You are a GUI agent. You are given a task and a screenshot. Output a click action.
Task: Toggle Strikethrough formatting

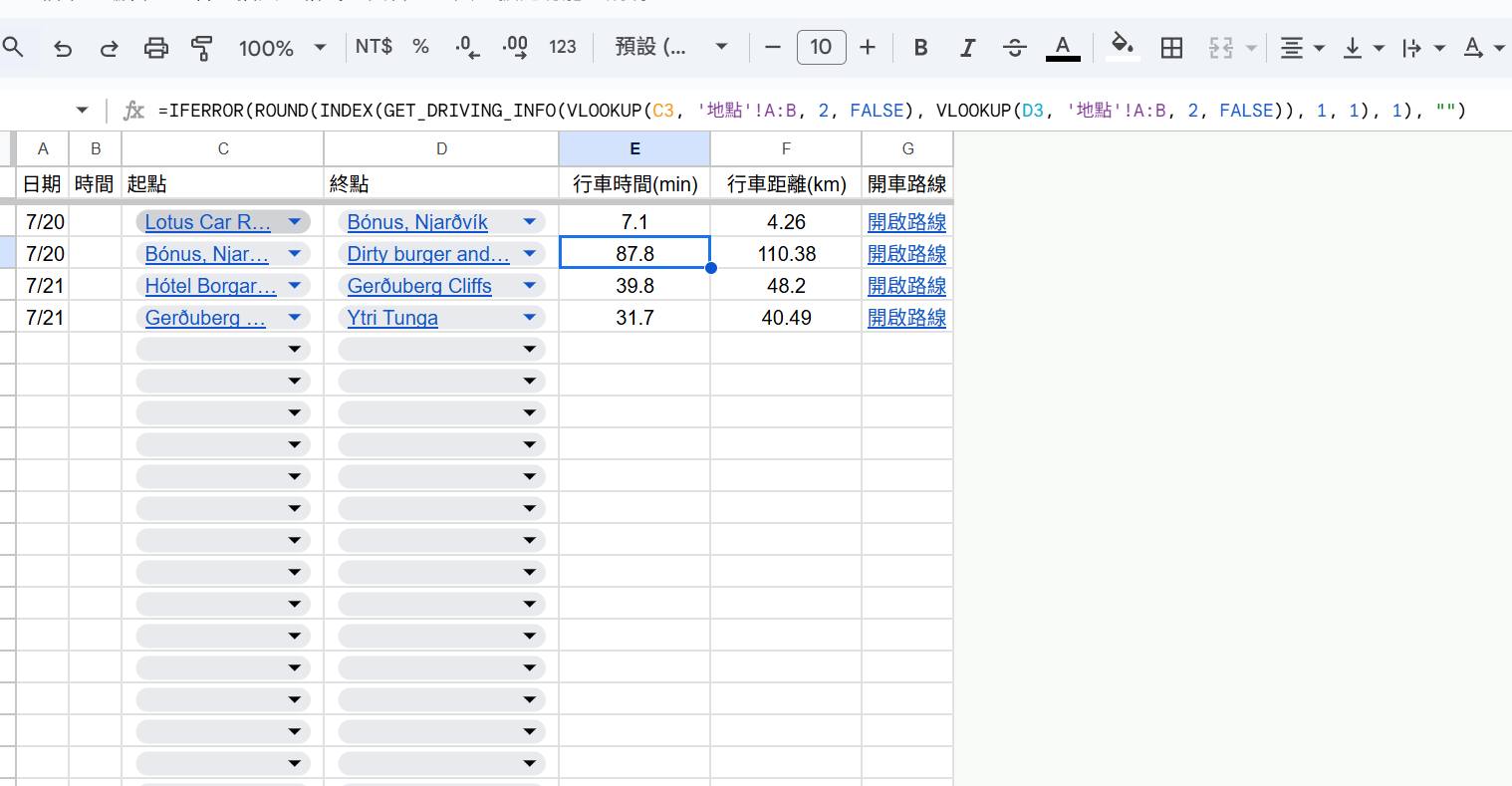[x=1014, y=48]
